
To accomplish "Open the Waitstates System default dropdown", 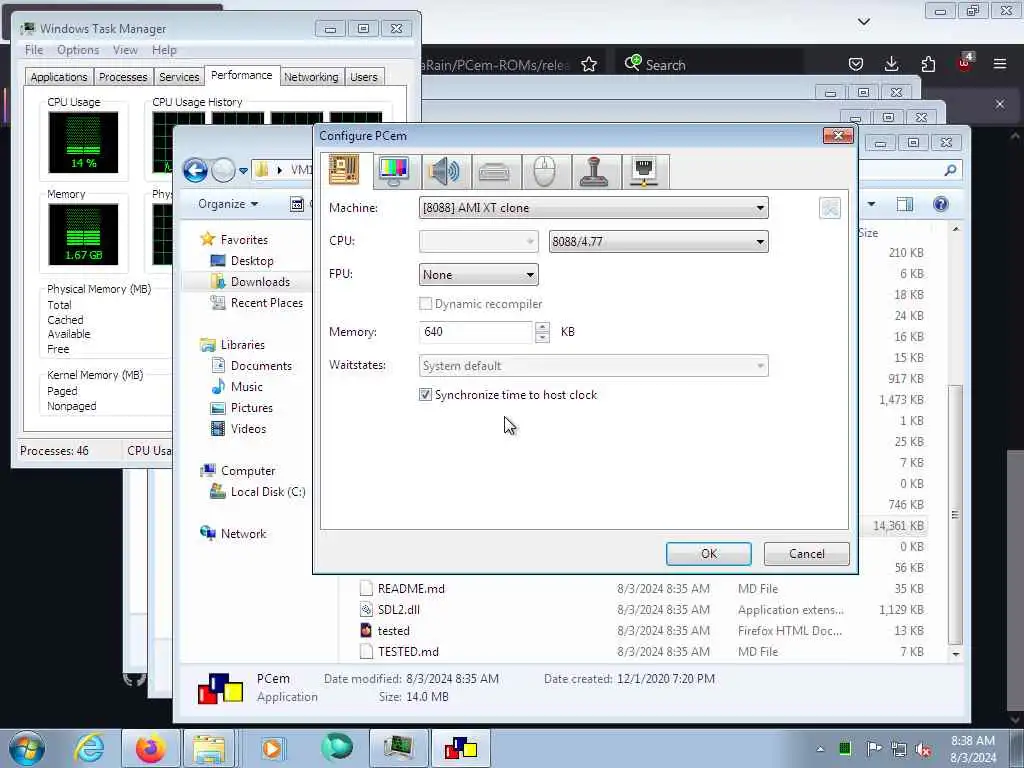I will tap(593, 366).
